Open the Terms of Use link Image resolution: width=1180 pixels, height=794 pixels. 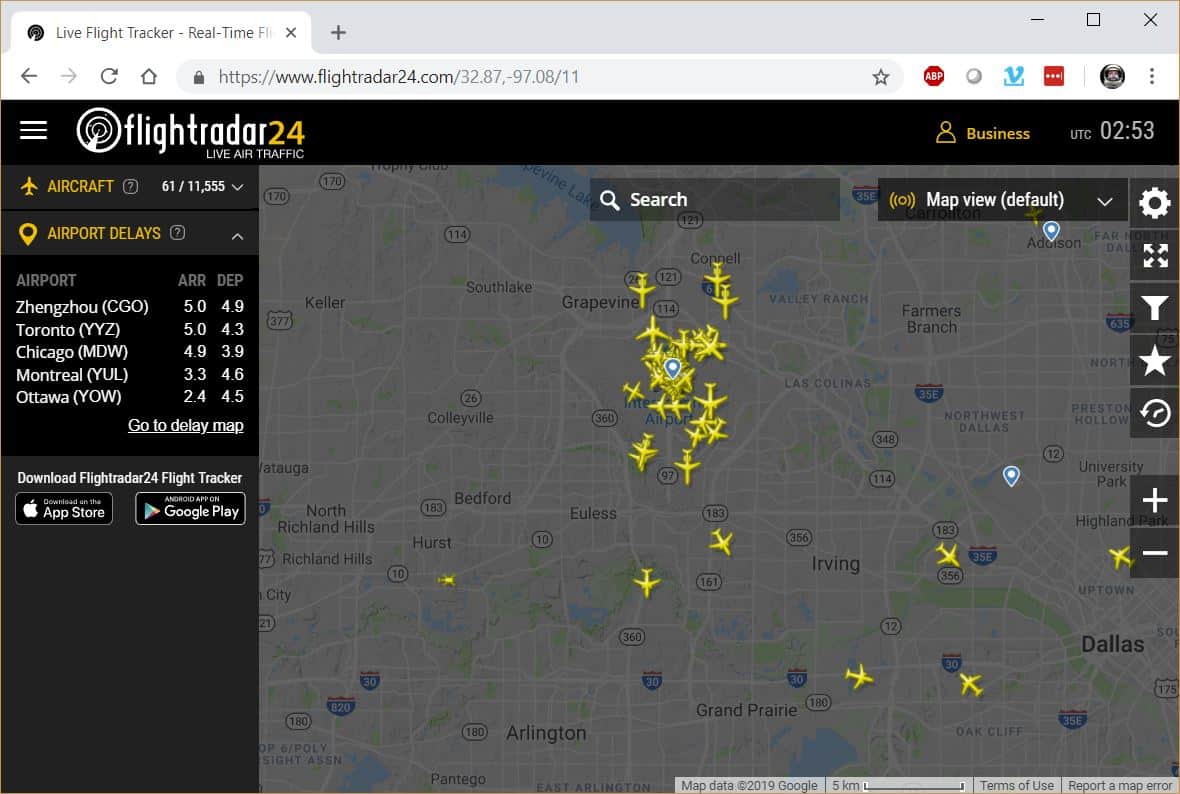[1017, 786]
